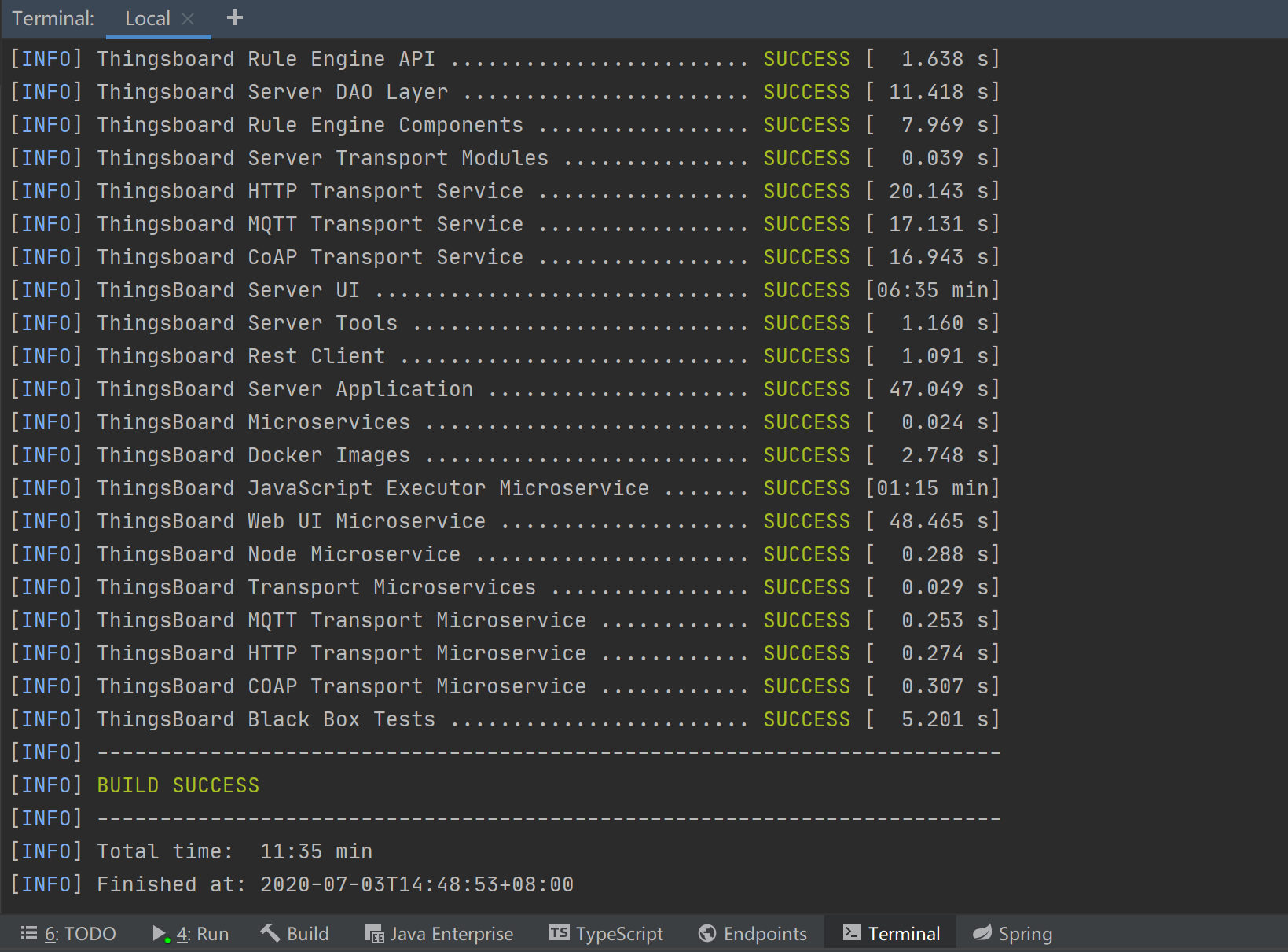Click the Thingsboard MQTT Transport Service line
1288x952 pixels.
coord(505,224)
